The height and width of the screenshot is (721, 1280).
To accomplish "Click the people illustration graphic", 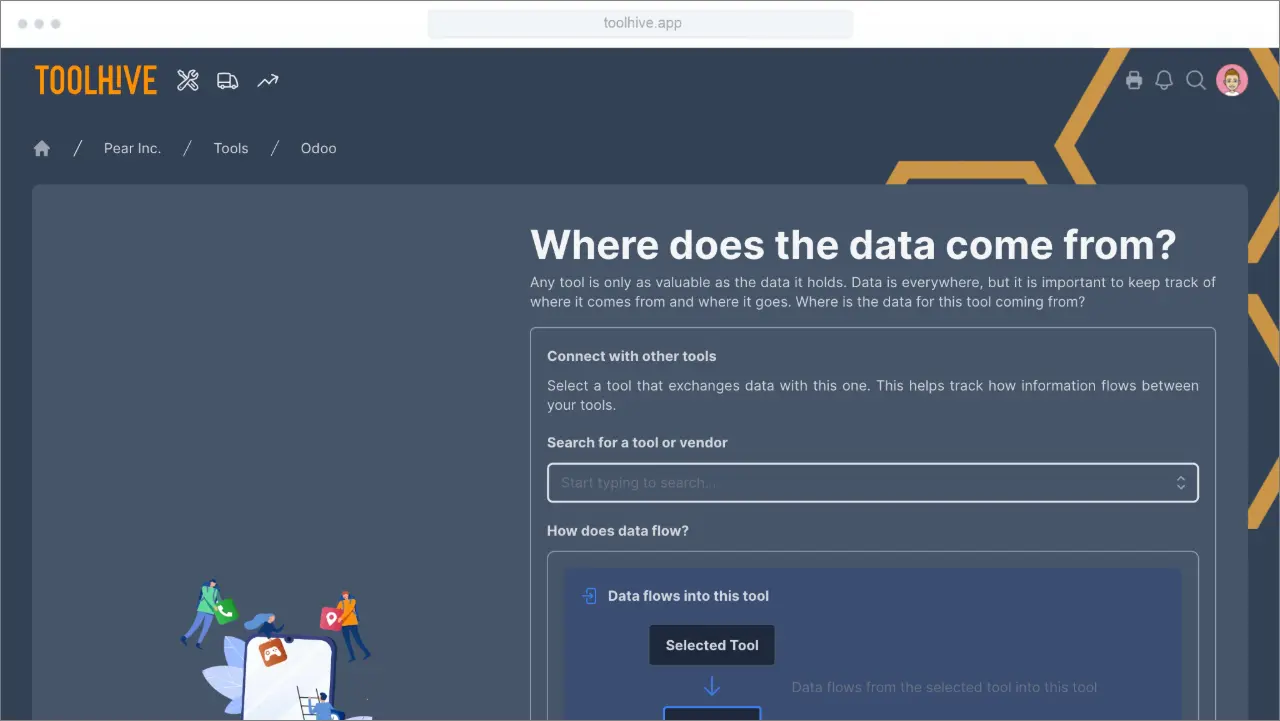I will 280,650.
